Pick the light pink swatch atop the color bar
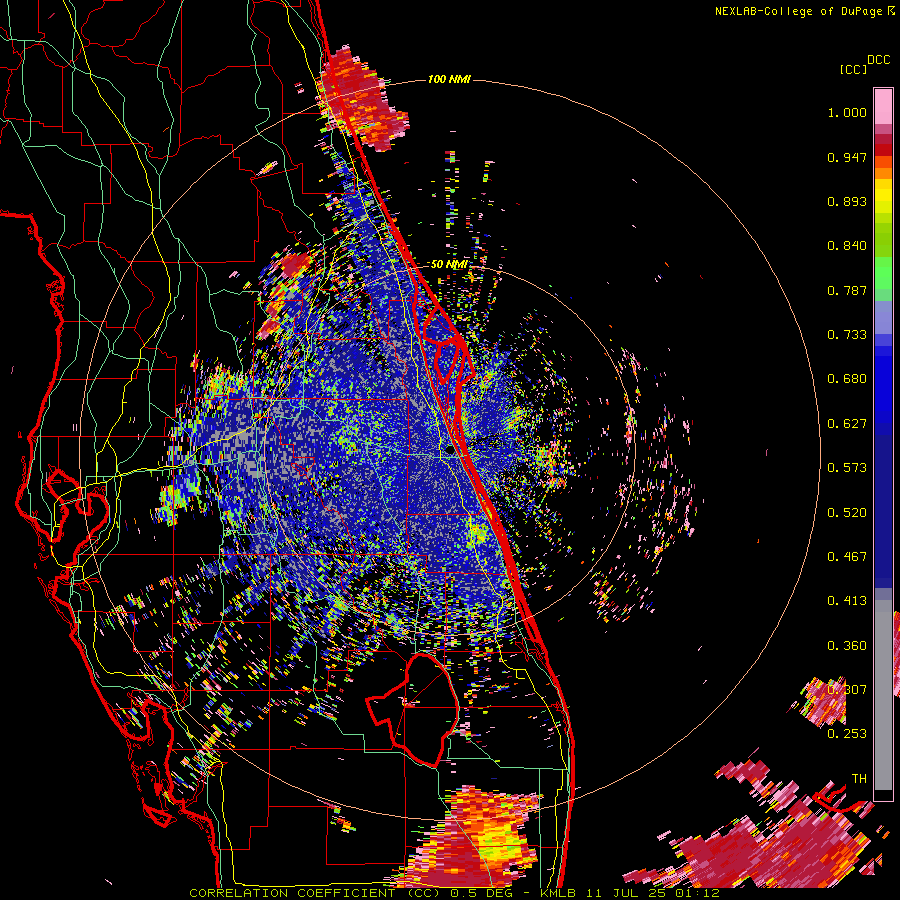This screenshot has width=900, height=900. click(x=883, y=106)
